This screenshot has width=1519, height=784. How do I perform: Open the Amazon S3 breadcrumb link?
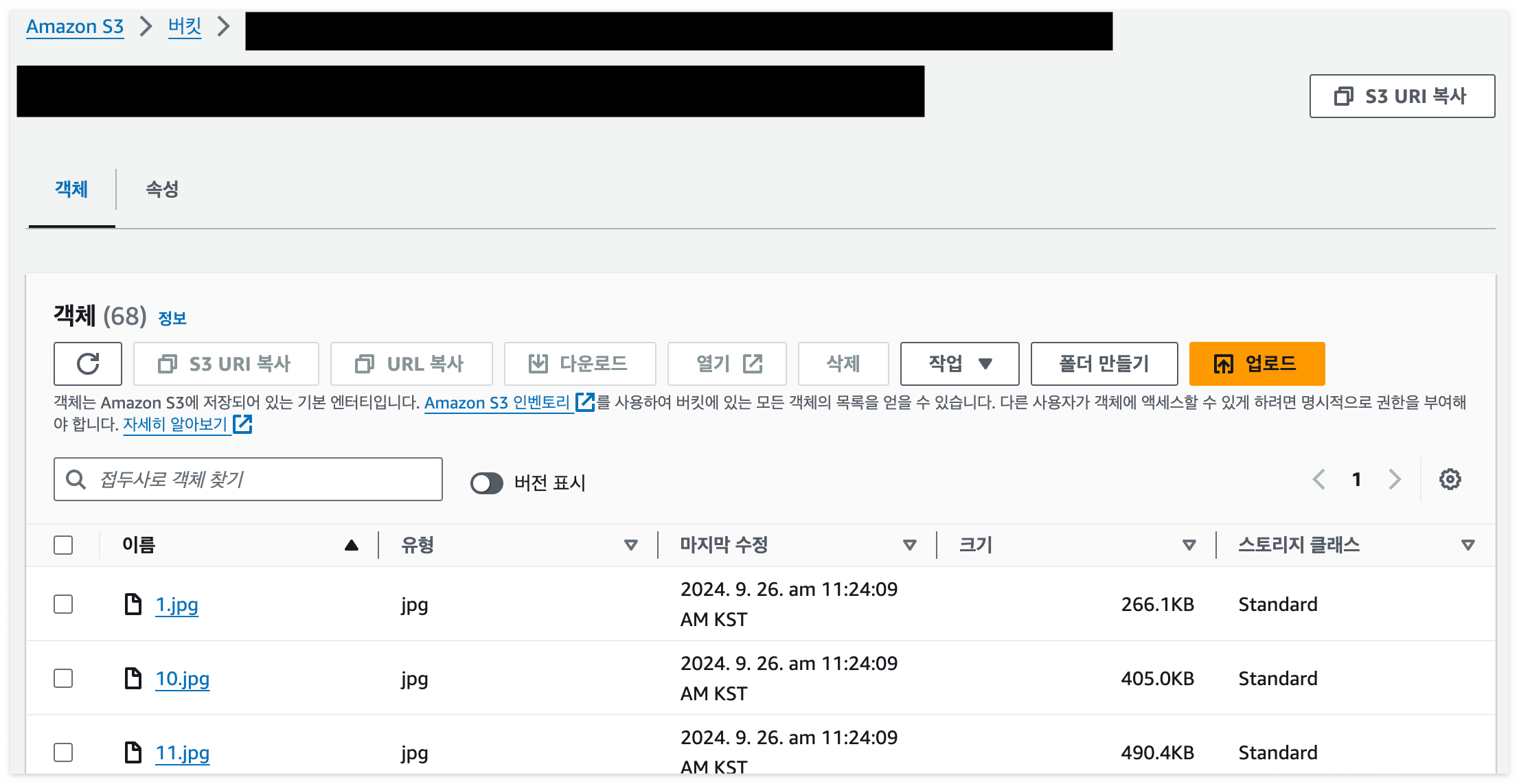pos(75,27)
